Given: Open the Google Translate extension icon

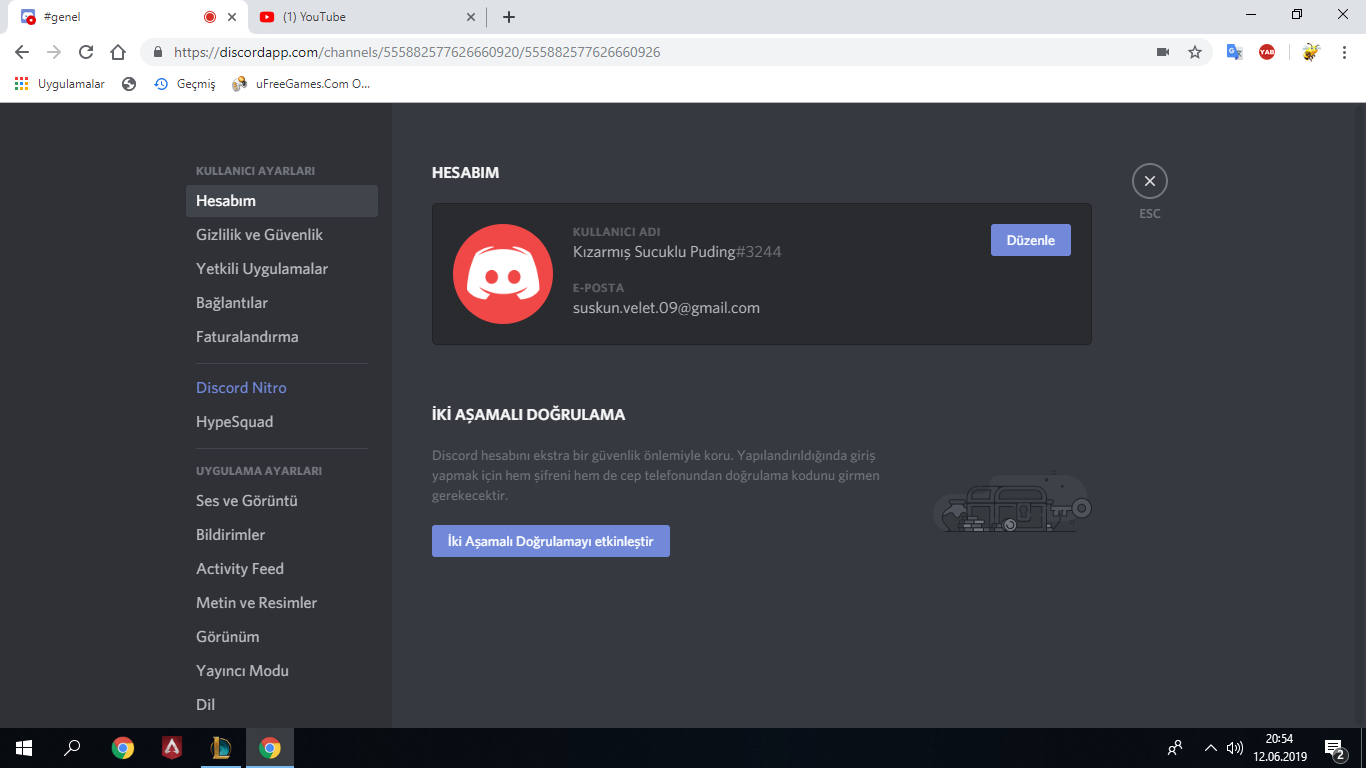Looking at the screenshot, I should [x=1235, y=52].
